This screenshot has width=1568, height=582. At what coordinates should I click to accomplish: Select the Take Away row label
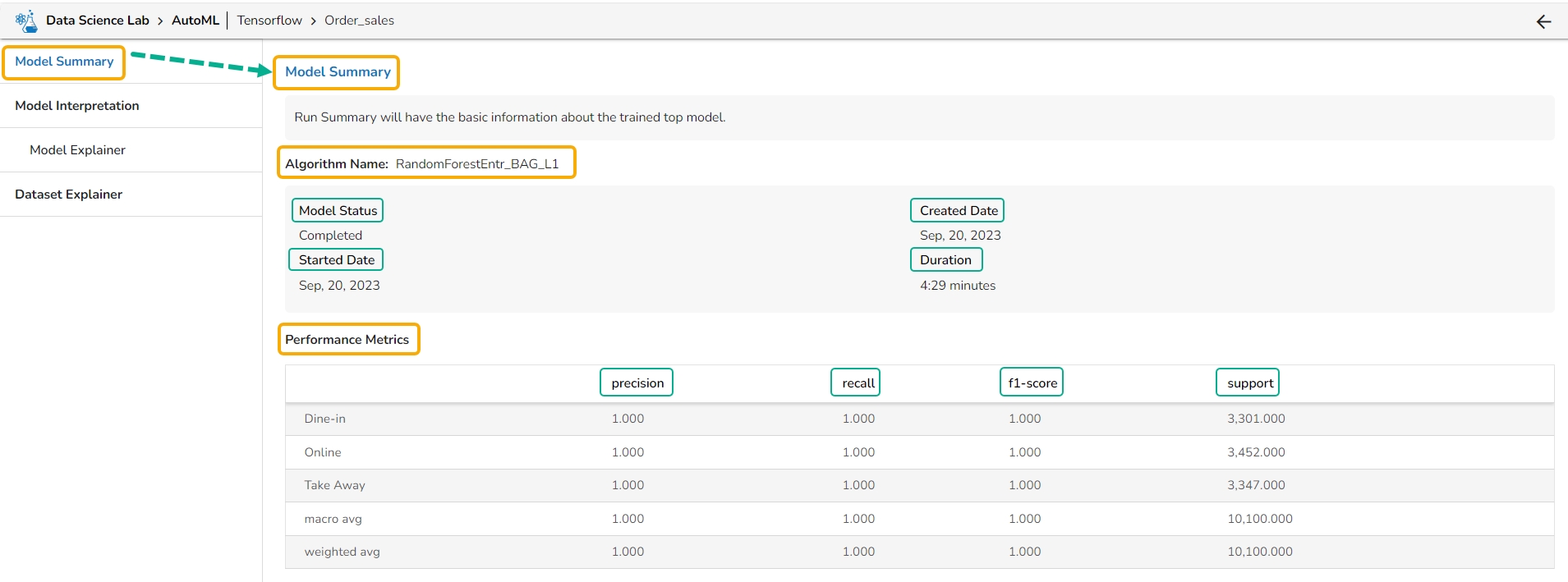point(334,485)
